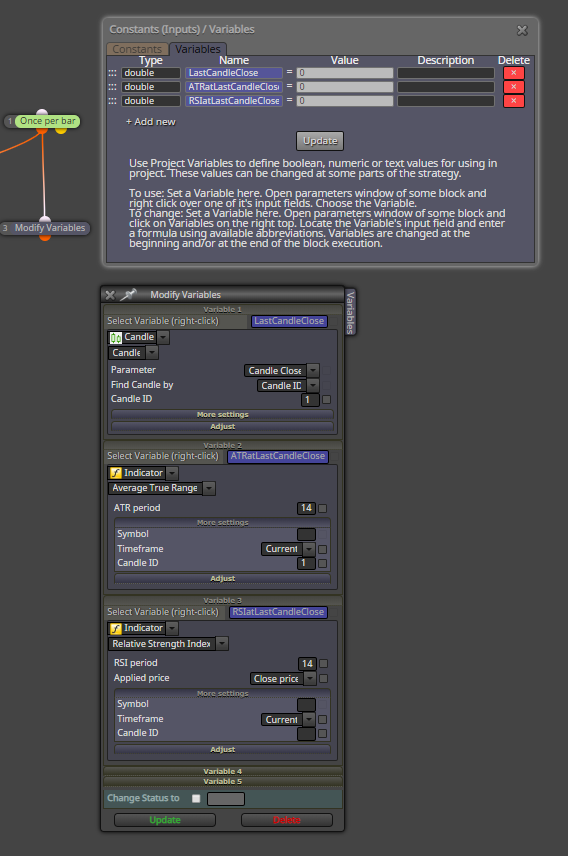
Task: Select the Once per bar block
Action: tap(47, 121)
